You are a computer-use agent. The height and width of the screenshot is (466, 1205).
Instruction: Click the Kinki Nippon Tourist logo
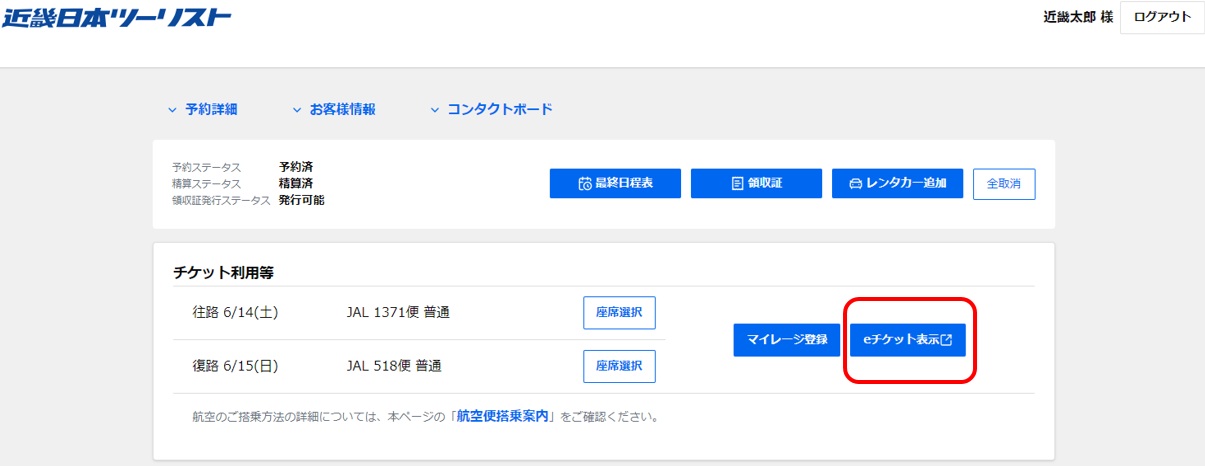pyautogui.click(x=116, y=17)
